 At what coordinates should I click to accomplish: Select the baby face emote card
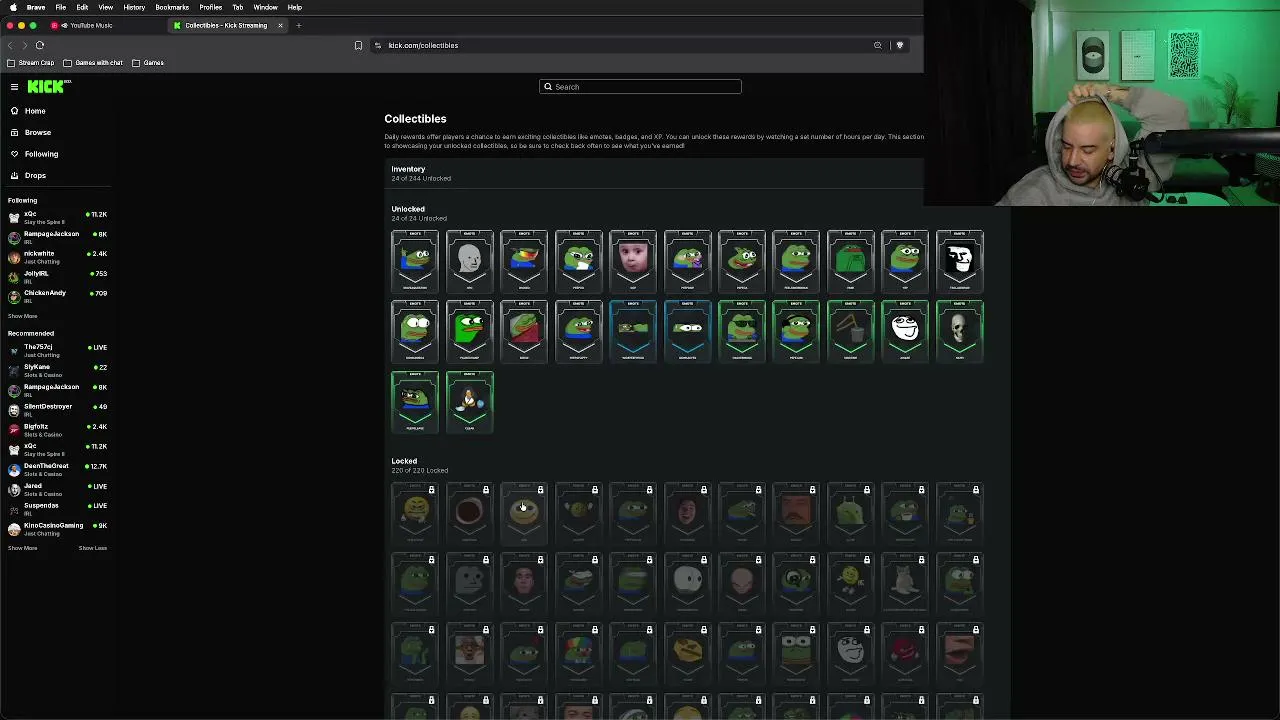click(633, 260)
